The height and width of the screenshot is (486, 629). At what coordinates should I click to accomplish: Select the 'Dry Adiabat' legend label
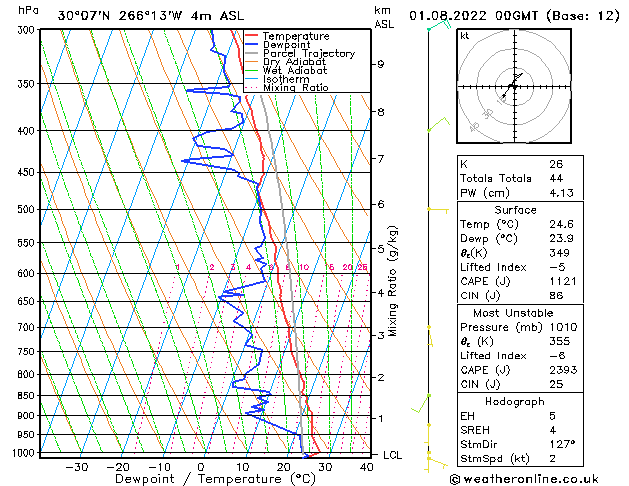tap(294, 62)
